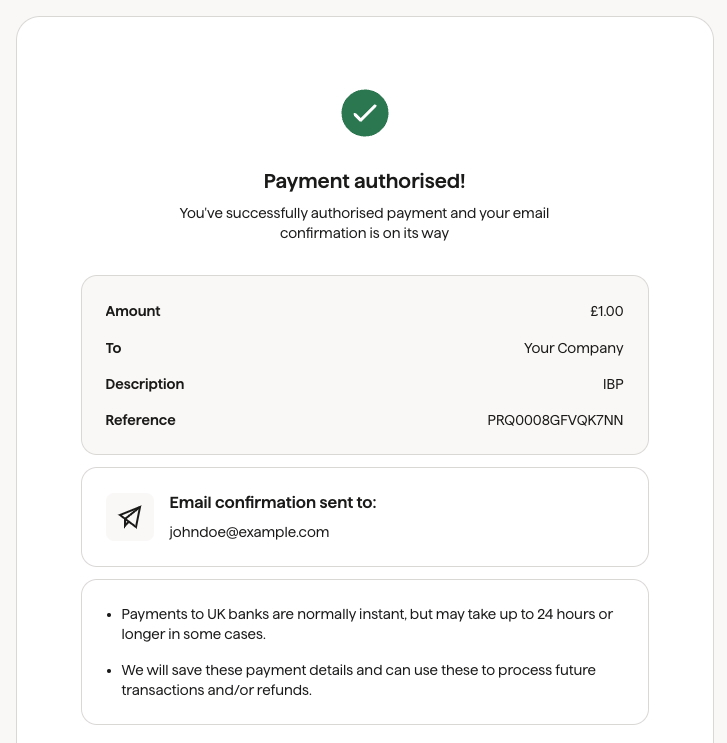727x743 pixels.
Task: Select the Payment authorised! heading
Action: point(364,181)
